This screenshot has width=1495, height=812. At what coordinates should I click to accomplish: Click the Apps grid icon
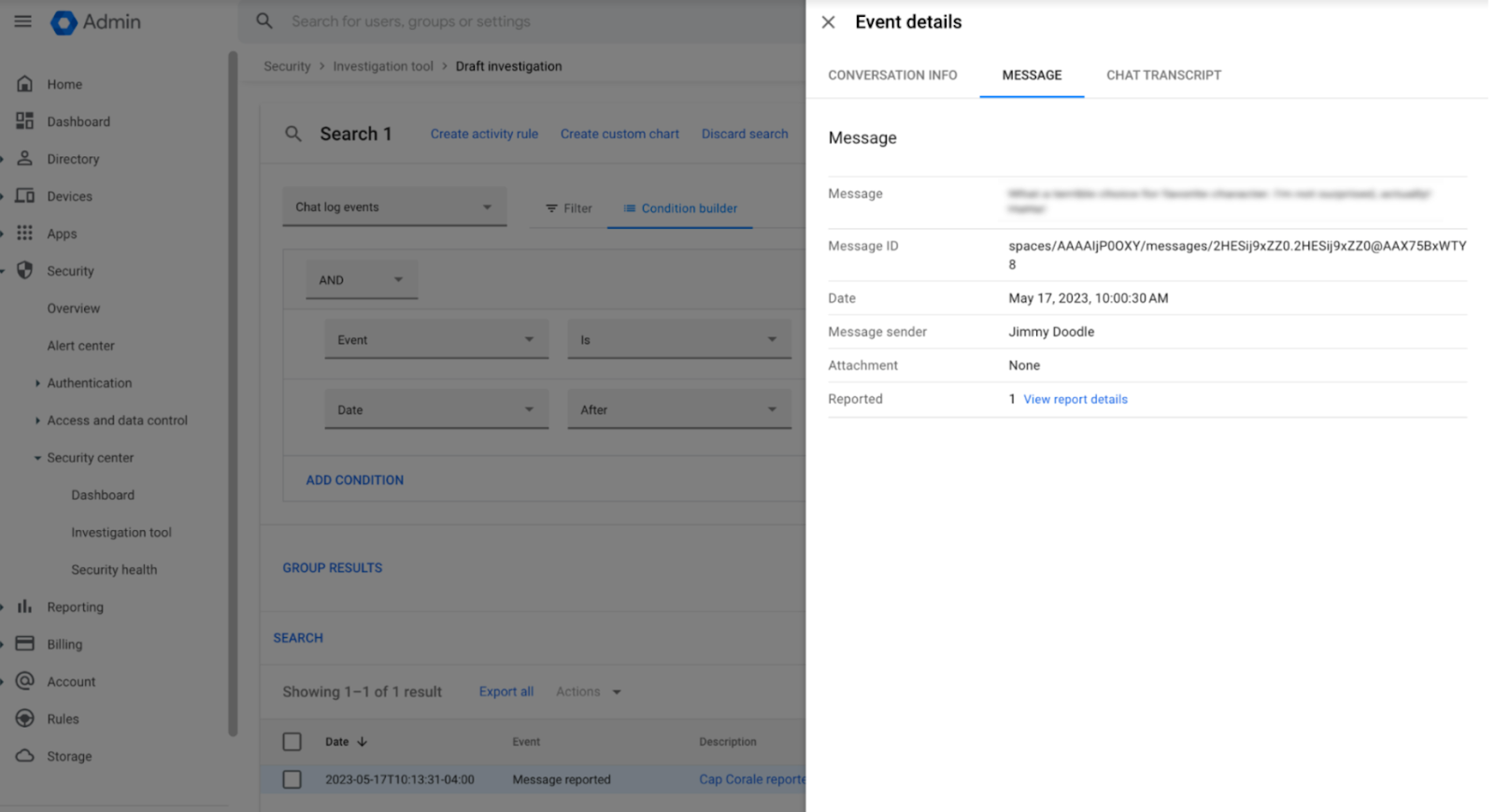[25, 234]
